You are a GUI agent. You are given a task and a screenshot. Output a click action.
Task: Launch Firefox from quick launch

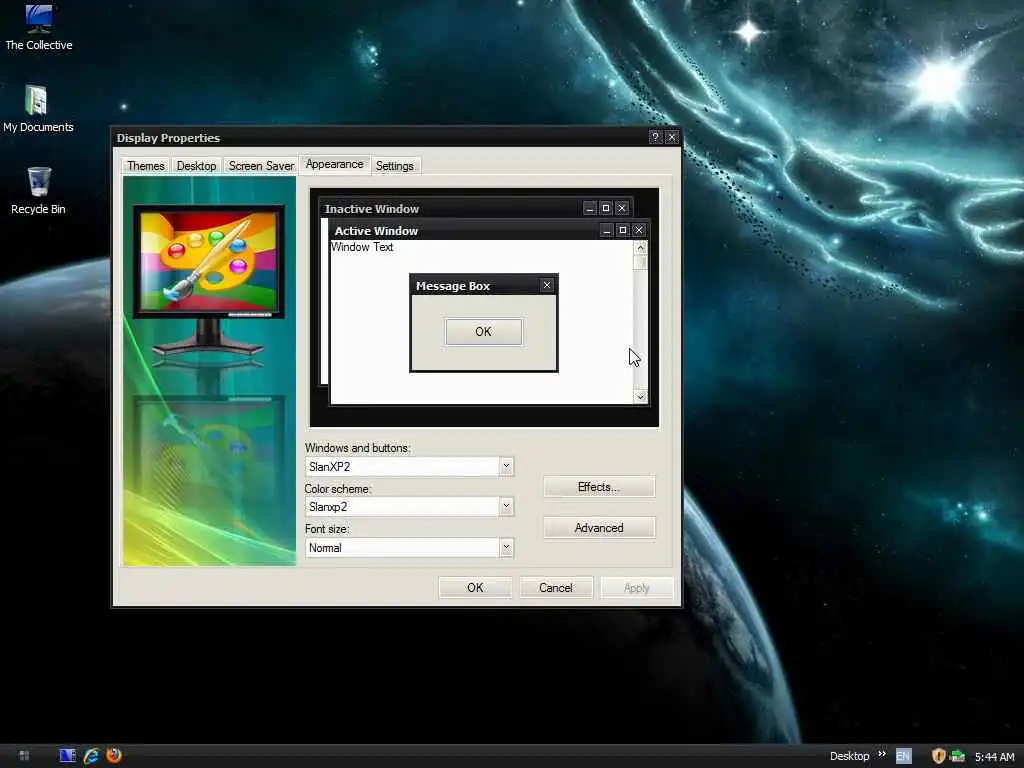[114, 756]
